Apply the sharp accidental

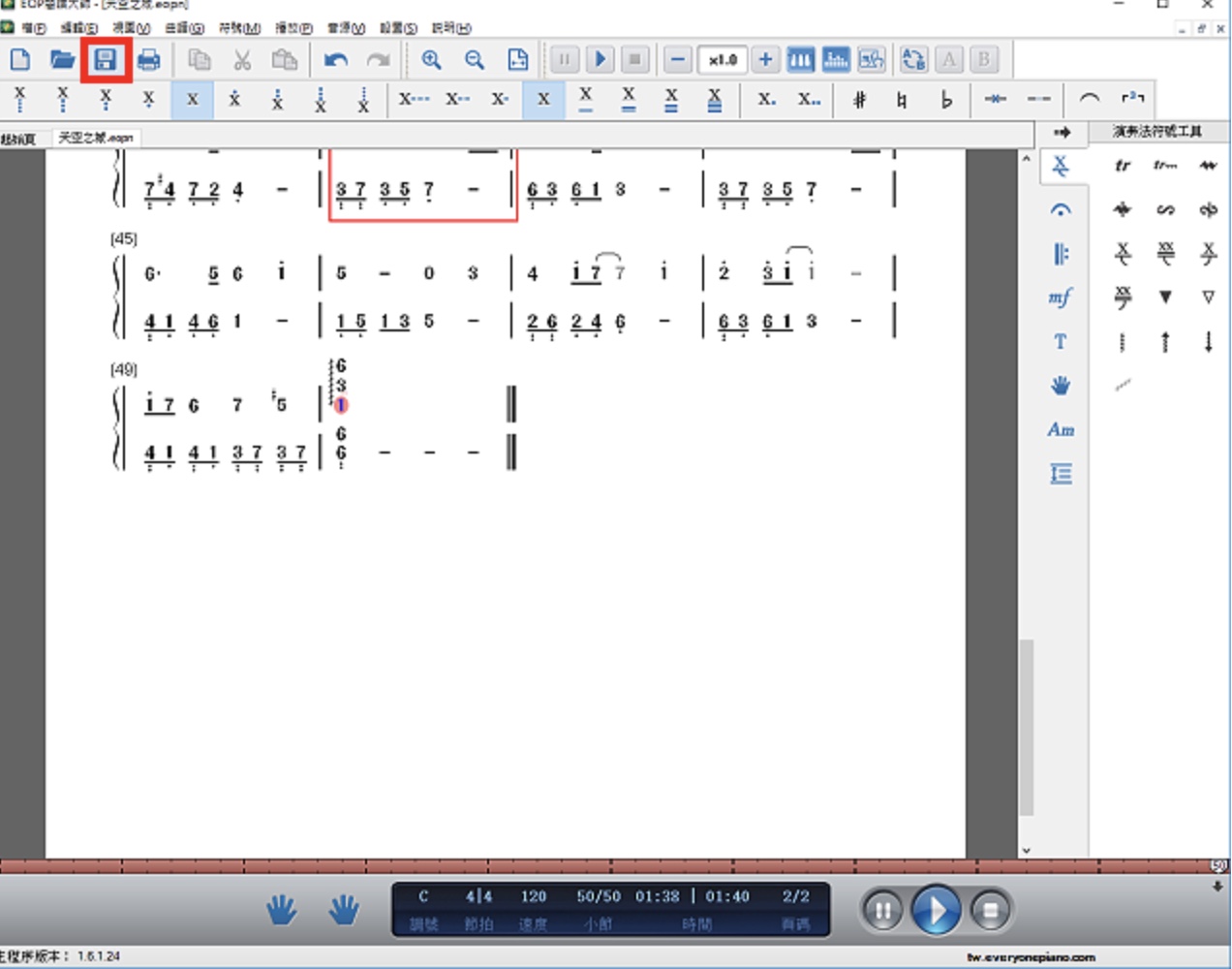click(859, 99)
